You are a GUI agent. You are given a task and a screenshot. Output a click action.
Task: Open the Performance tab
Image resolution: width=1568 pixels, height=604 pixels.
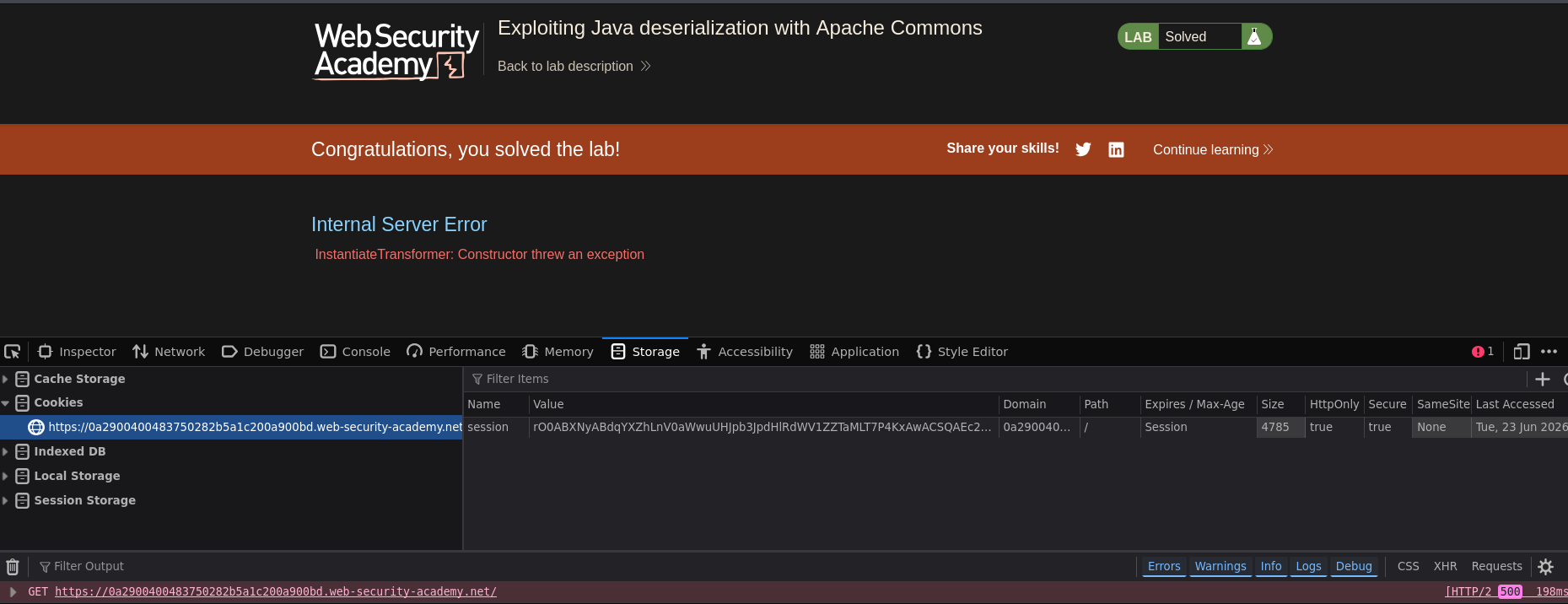click(455, 352)
